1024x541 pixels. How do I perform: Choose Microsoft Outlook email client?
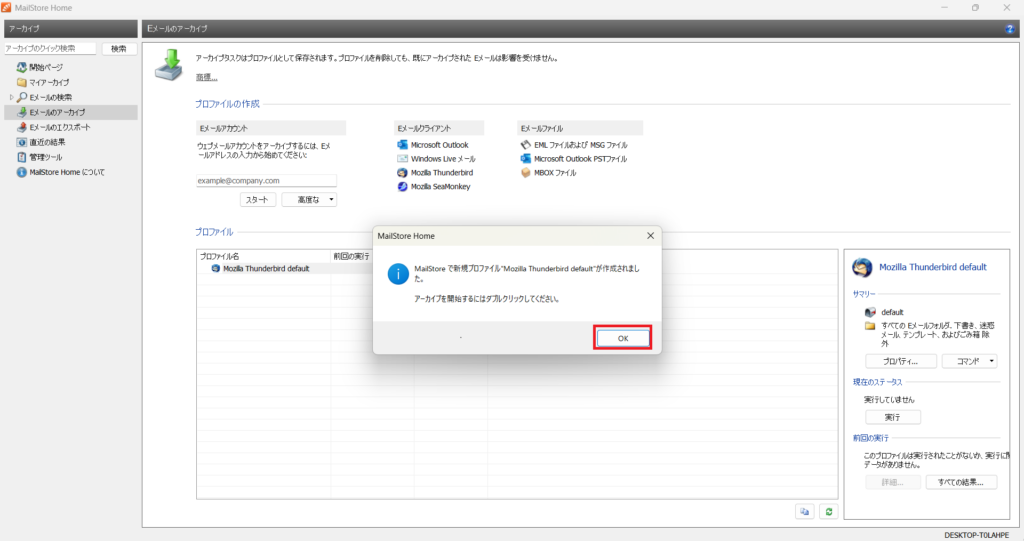(x=440, y=145)
